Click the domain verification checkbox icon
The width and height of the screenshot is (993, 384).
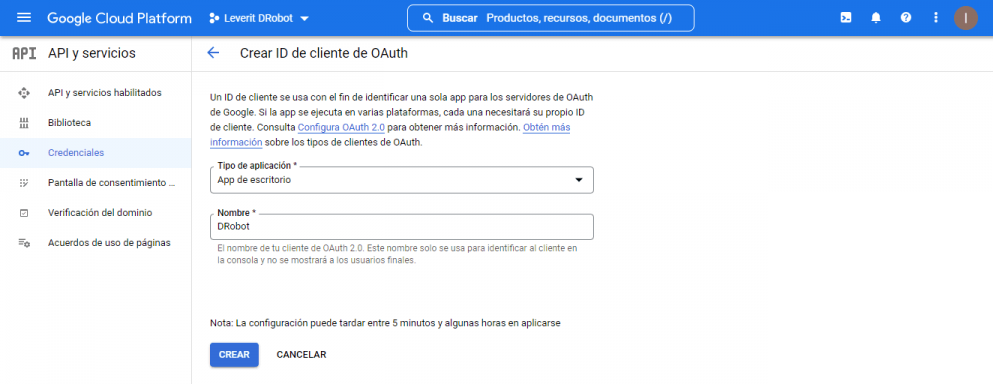(x=24, y=214)
